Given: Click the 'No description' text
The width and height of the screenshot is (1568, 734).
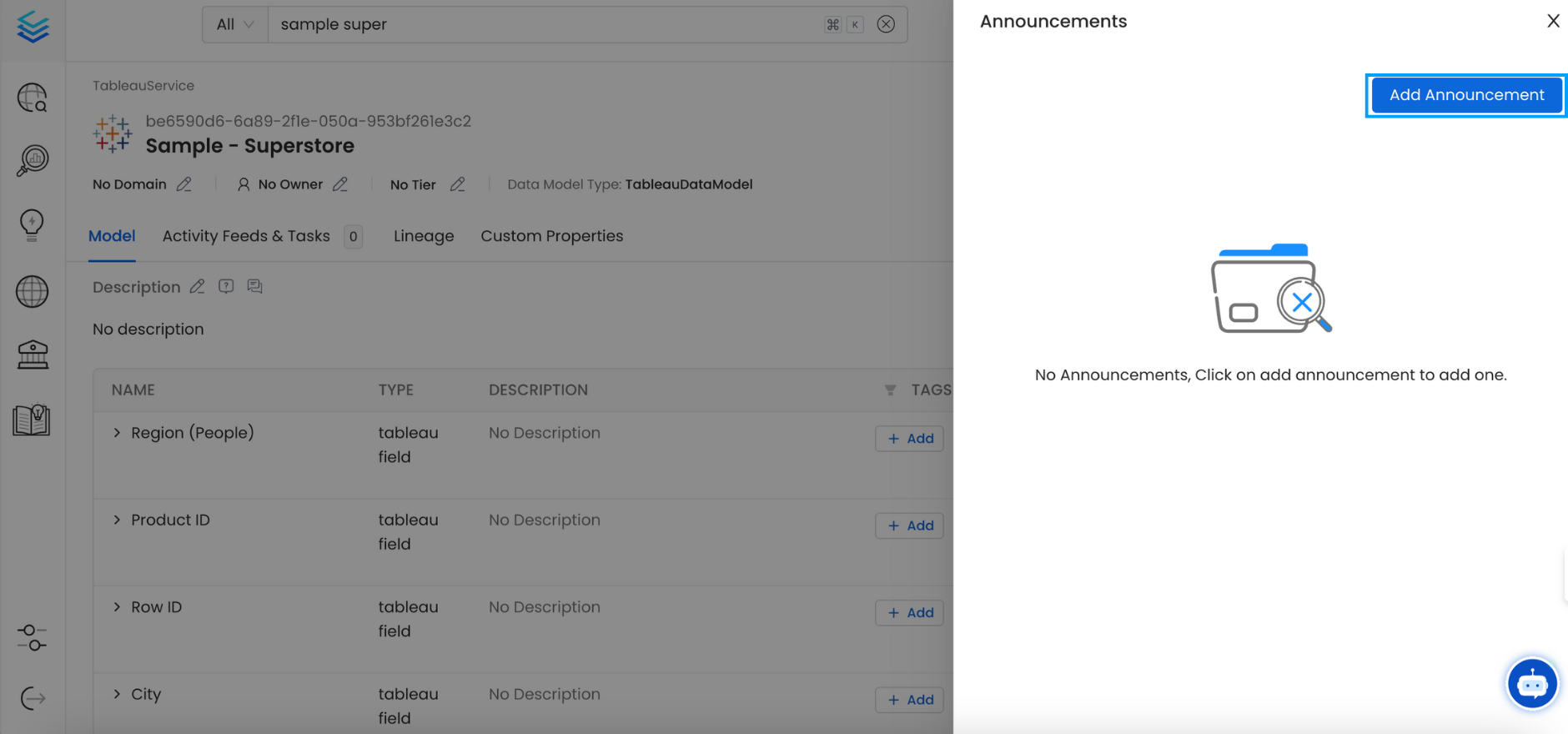Looking at the screenshot, I should point(148,329).
